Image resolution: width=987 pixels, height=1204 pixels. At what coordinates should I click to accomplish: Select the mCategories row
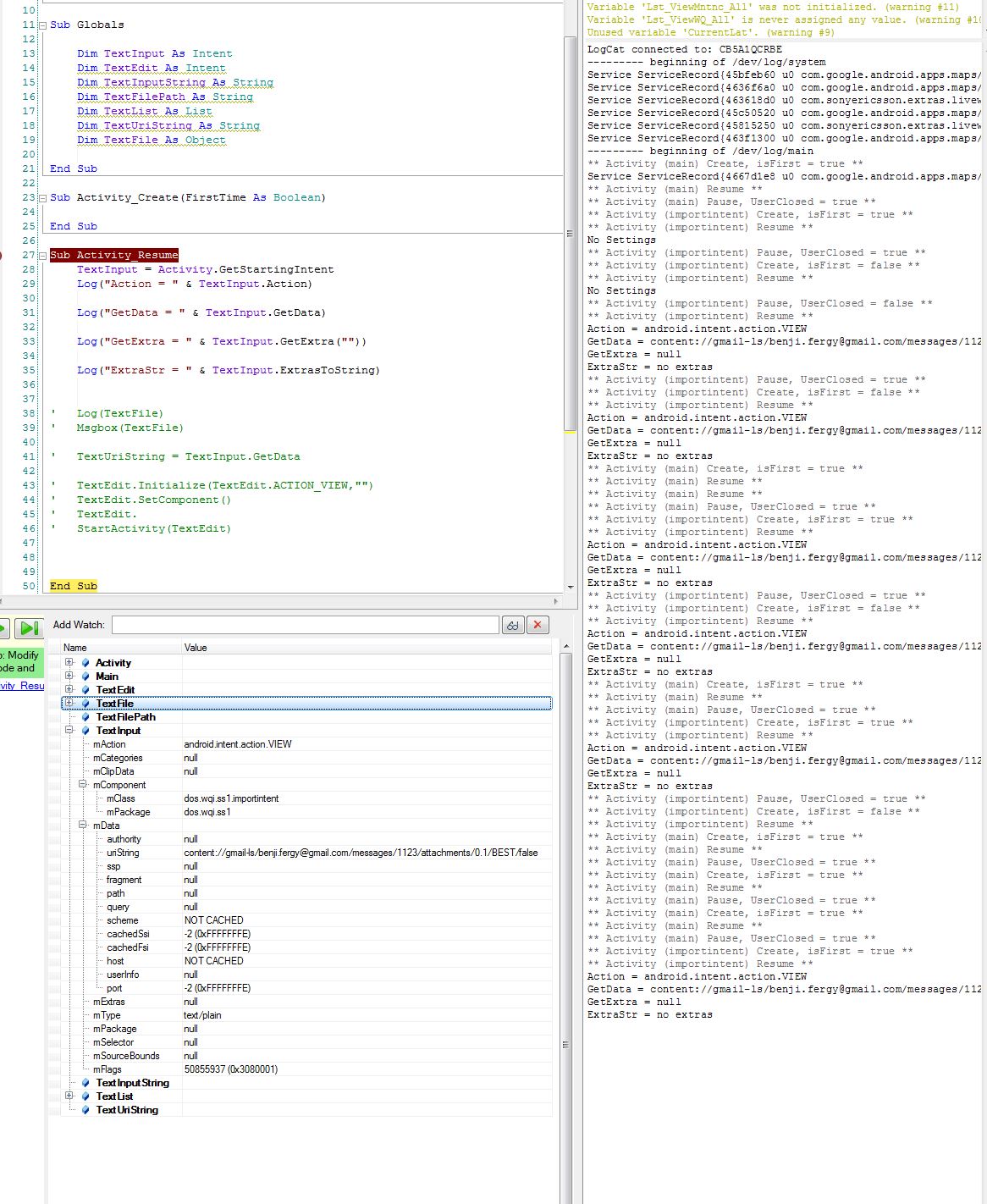306,758
